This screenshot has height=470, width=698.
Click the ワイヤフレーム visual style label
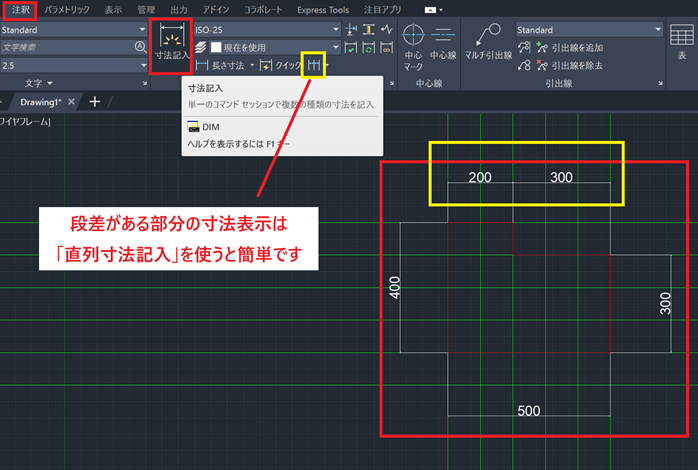pos(25,122)
